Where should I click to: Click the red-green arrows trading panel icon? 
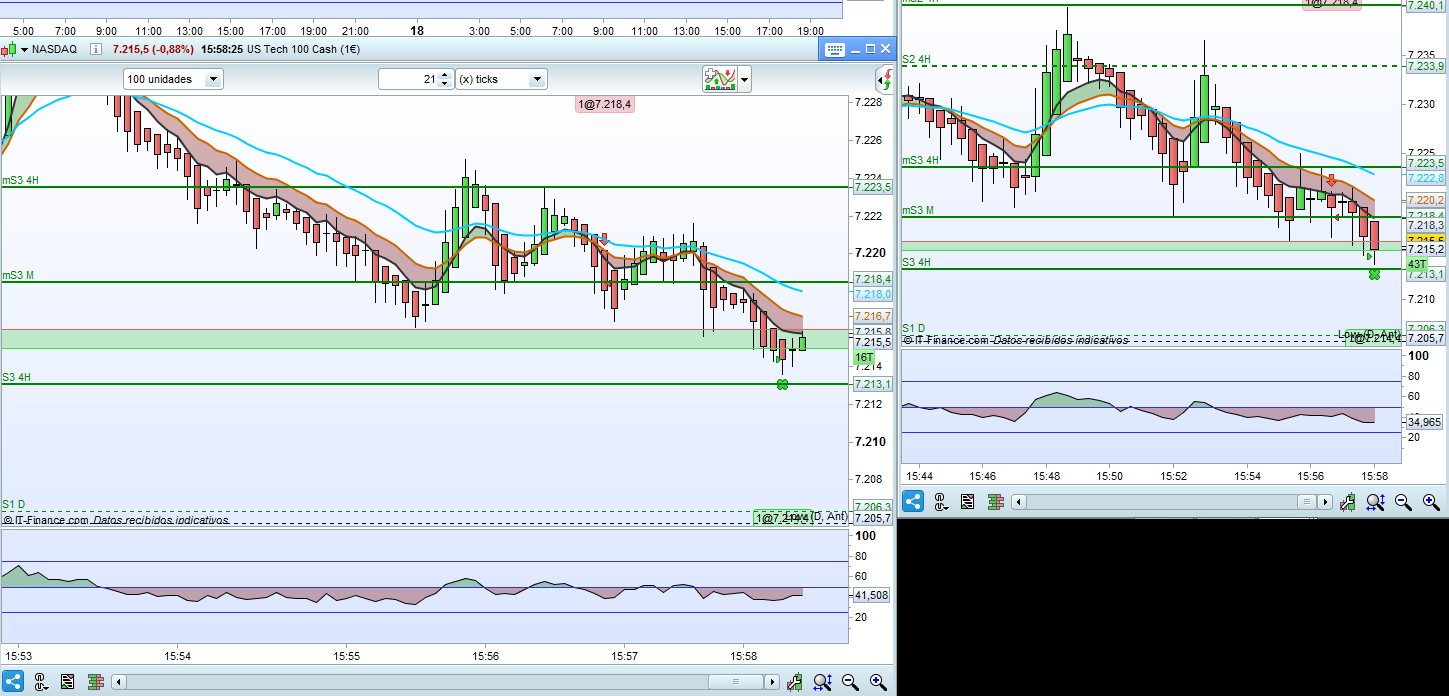click(884, 79)
